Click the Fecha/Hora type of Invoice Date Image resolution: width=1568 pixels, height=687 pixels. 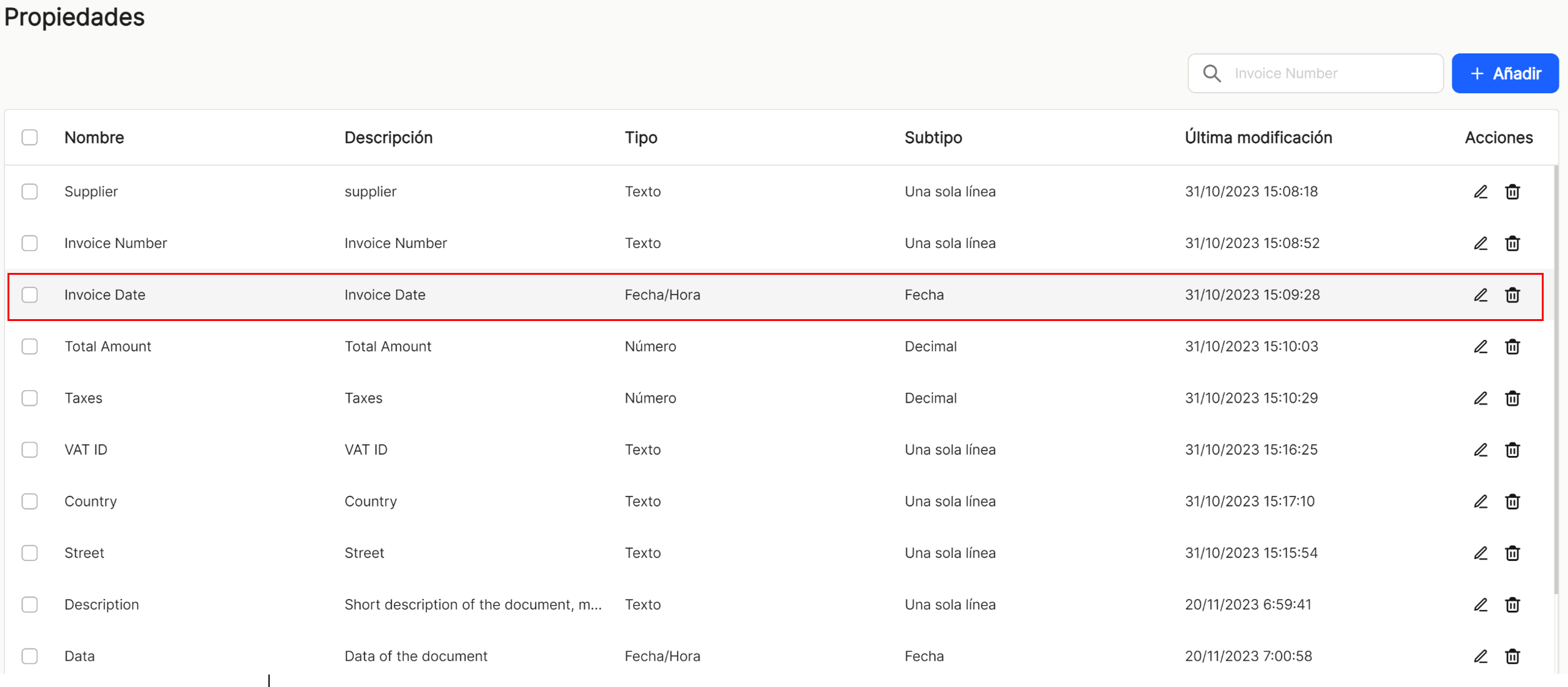[662, 295]
